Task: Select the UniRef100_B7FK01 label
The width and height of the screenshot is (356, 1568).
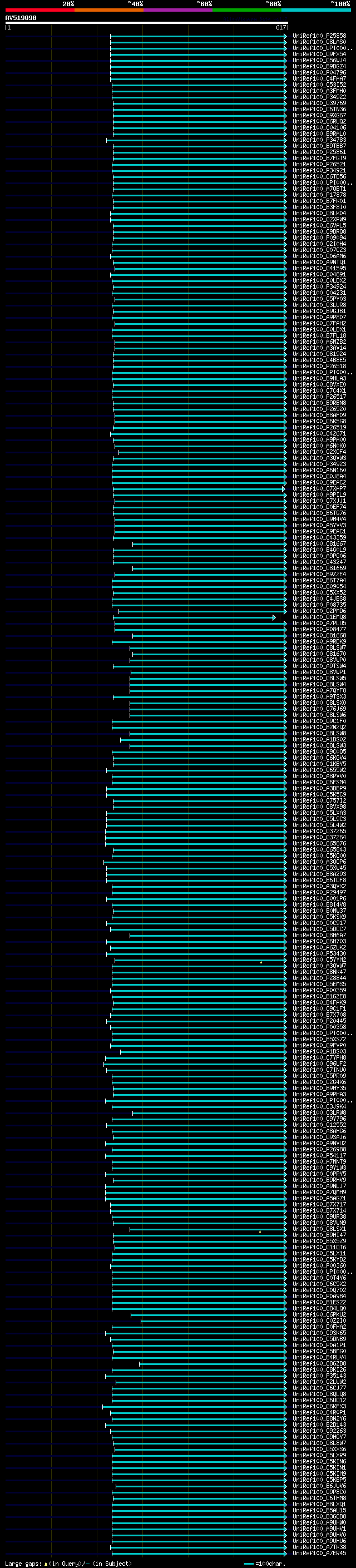Action: [319, 201]
